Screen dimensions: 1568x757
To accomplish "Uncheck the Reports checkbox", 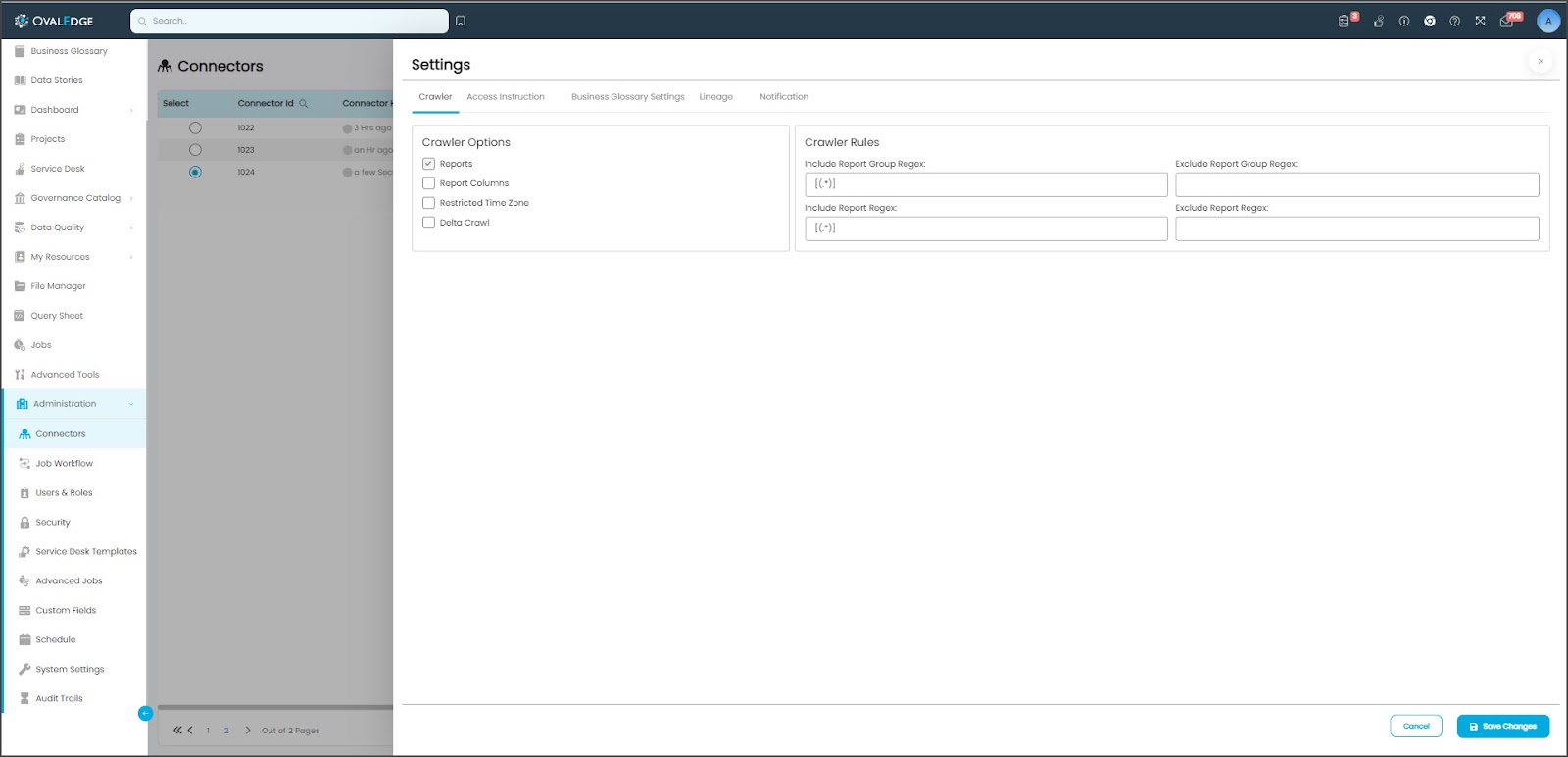I will pyautogui.click(x=428, y=164).
